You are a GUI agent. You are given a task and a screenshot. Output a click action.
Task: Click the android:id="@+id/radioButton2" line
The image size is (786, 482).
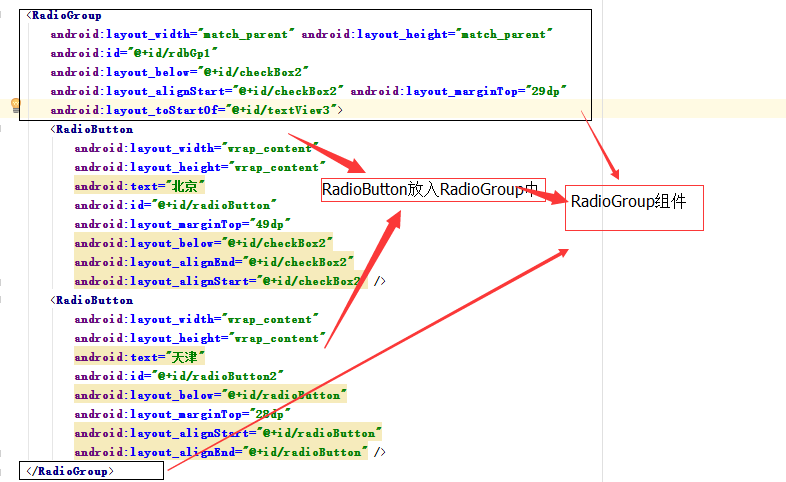point(179,376)
